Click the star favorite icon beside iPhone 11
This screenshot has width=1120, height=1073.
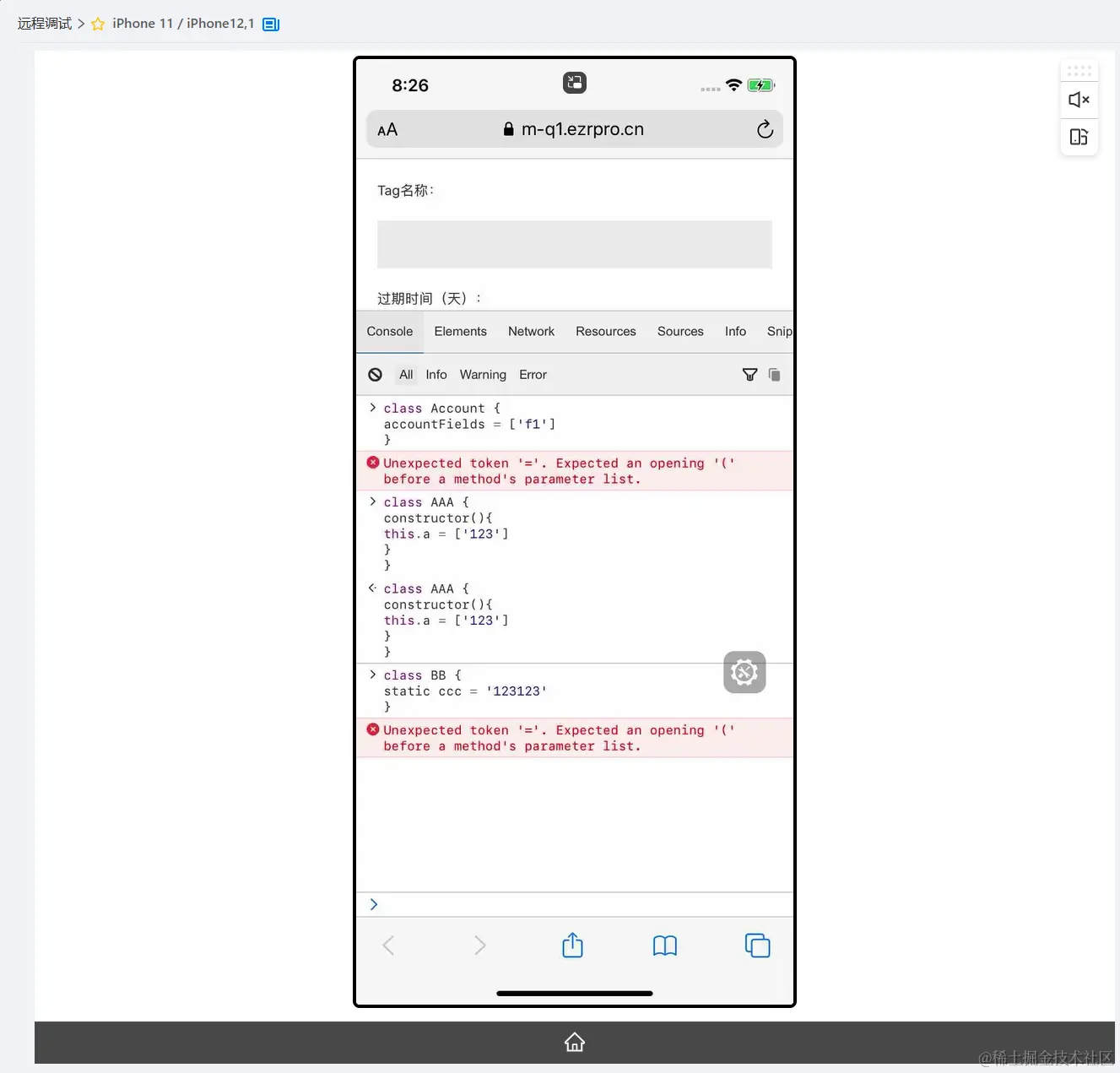click(x=98, y=24)
